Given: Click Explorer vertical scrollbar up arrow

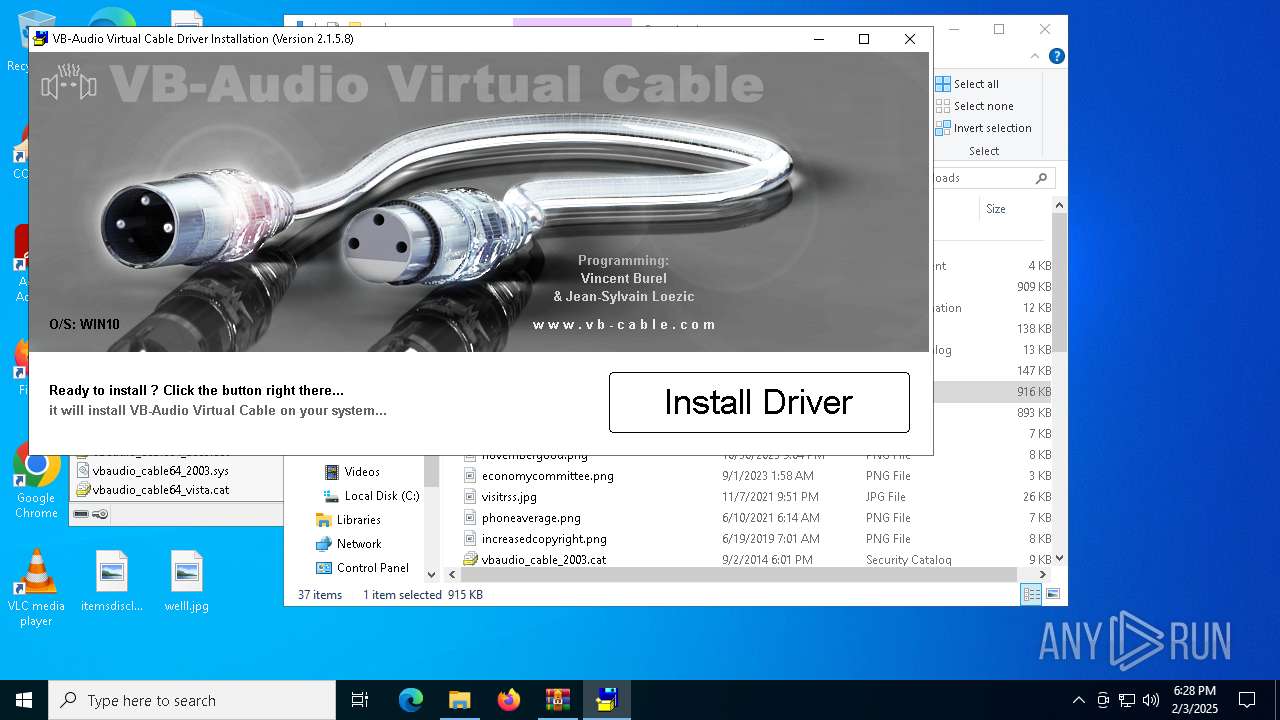Looking at the screenshot, I should point(1059,206).
